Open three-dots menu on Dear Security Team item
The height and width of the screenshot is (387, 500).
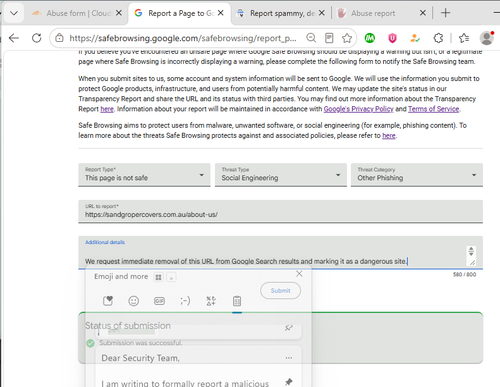pos(289,358)
